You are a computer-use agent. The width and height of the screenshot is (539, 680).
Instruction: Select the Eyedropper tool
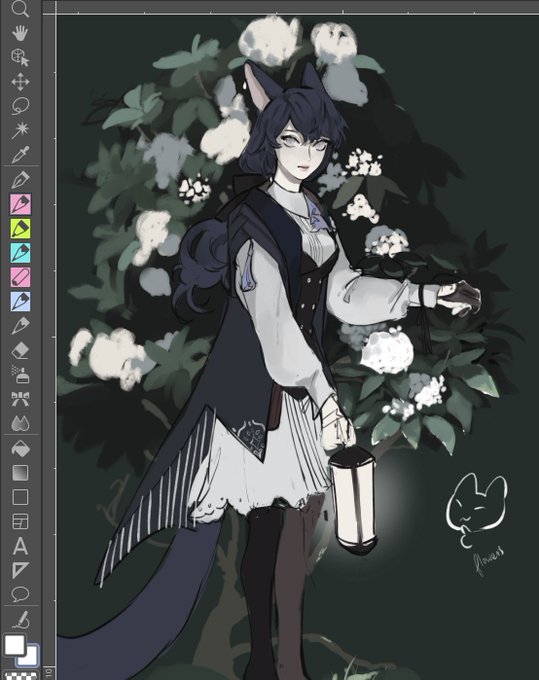coord(20,154)
